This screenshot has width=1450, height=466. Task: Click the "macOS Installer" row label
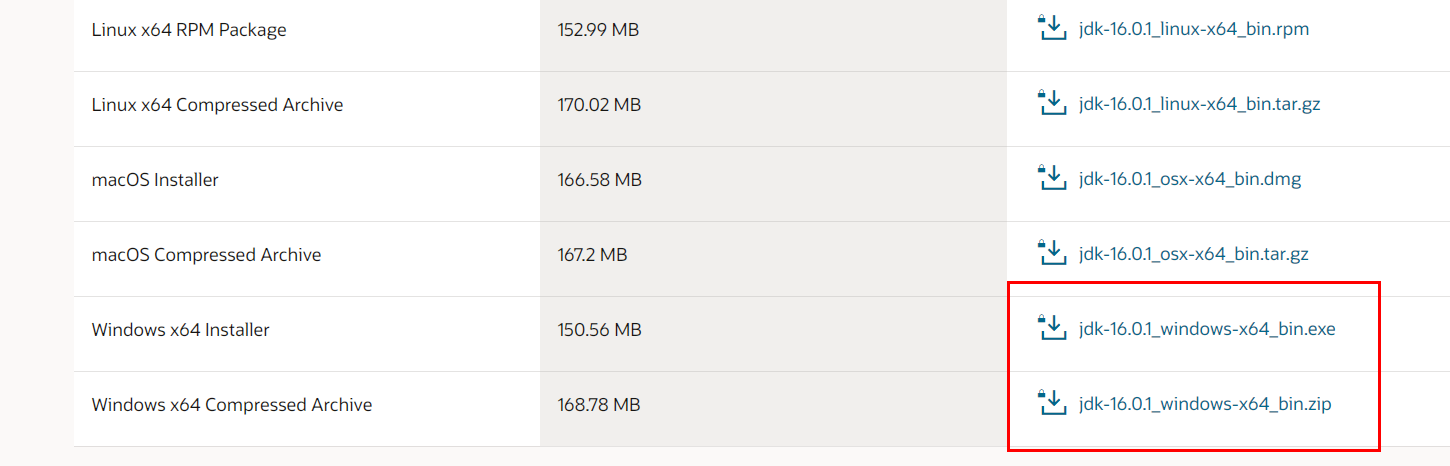click(155, 180)
